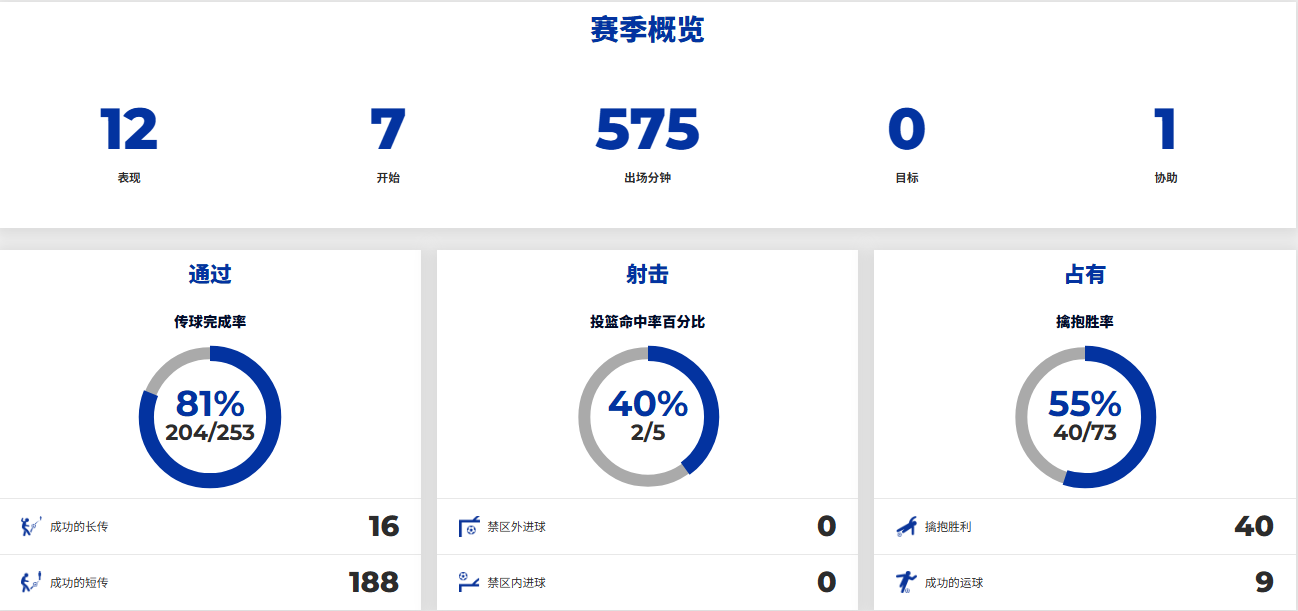Select the 射击 section heading
This screenshot has width=1298, height=611.
click(x=647, y=274)
